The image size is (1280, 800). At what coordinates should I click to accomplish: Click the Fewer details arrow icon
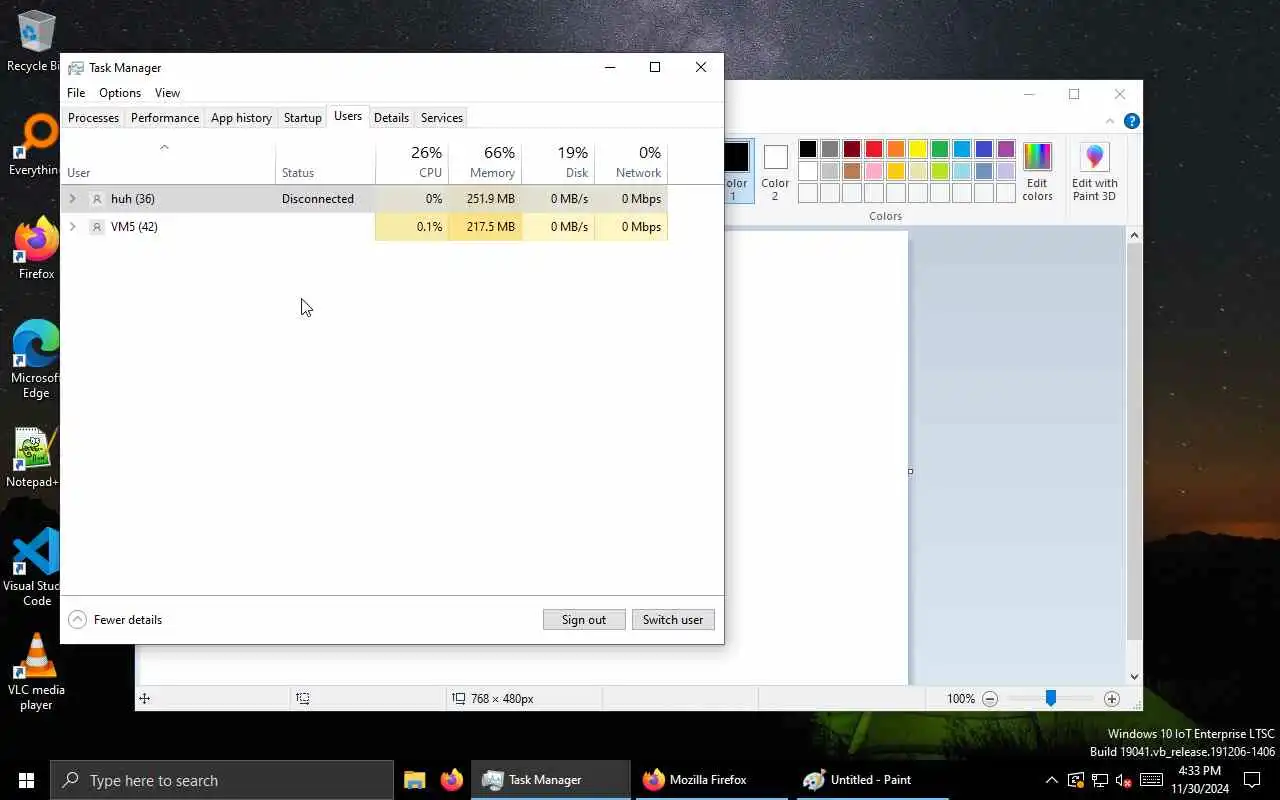point(77,620)
